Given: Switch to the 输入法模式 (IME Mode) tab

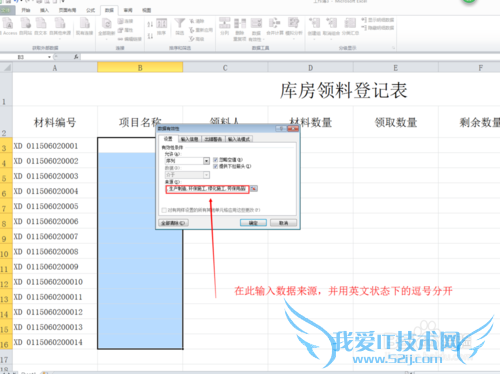Looking at the screenshot, I should [x=239, y=139].
